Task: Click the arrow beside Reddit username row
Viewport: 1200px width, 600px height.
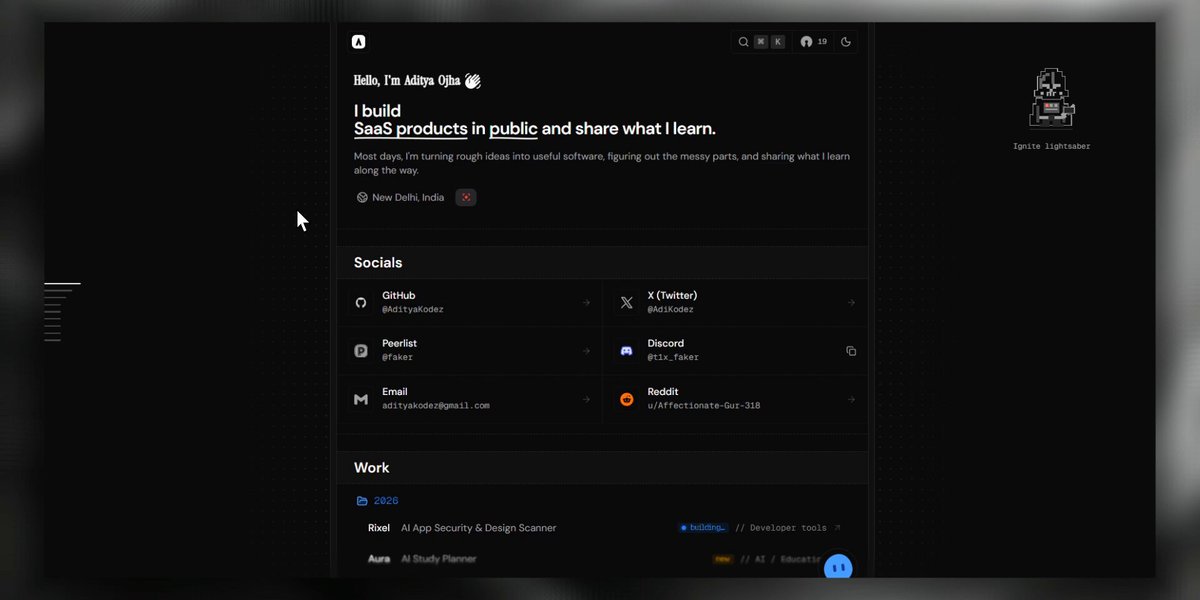Action: tap(851, 399)
